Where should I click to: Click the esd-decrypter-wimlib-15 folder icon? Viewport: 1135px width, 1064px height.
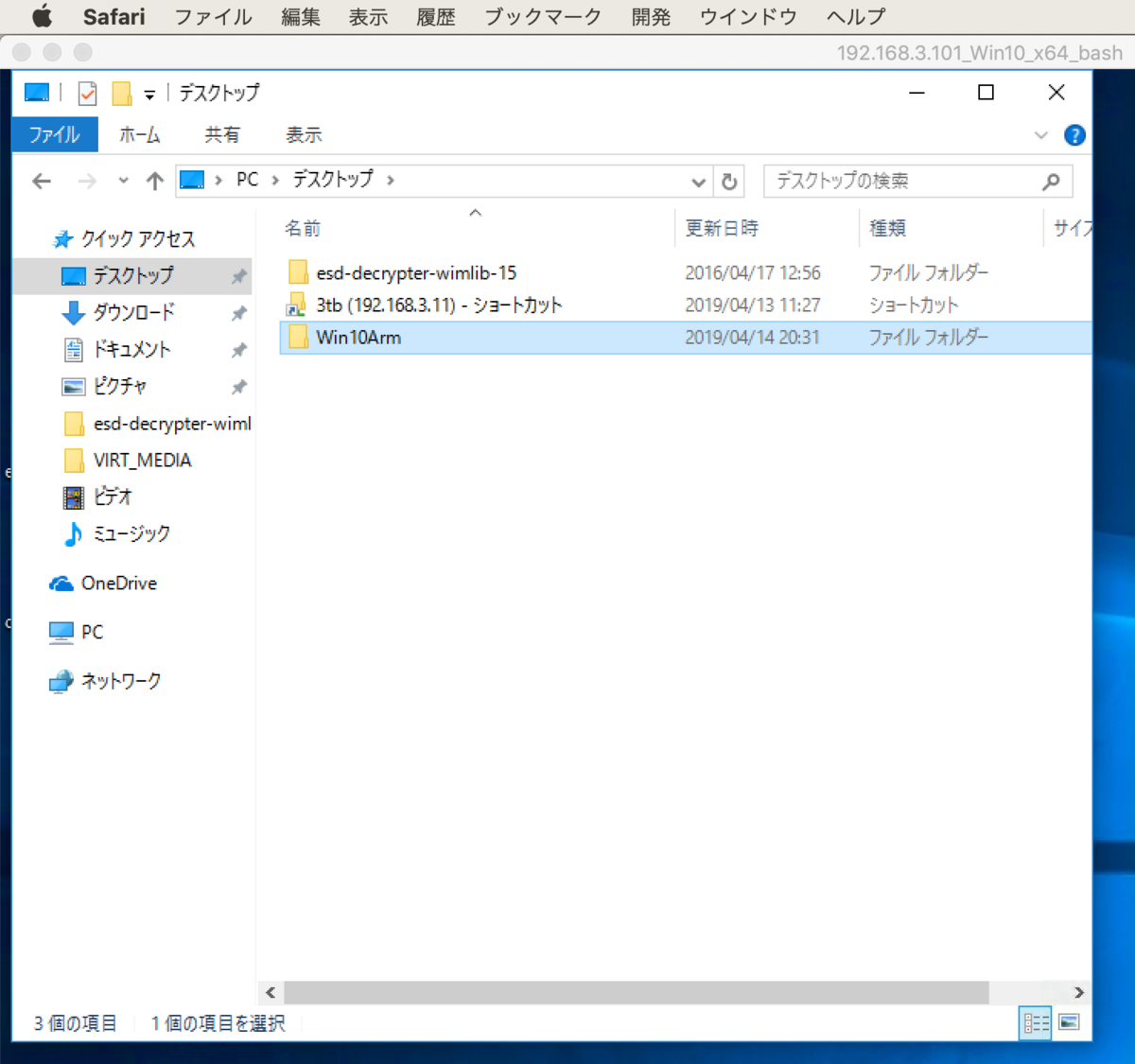(298, 273)
